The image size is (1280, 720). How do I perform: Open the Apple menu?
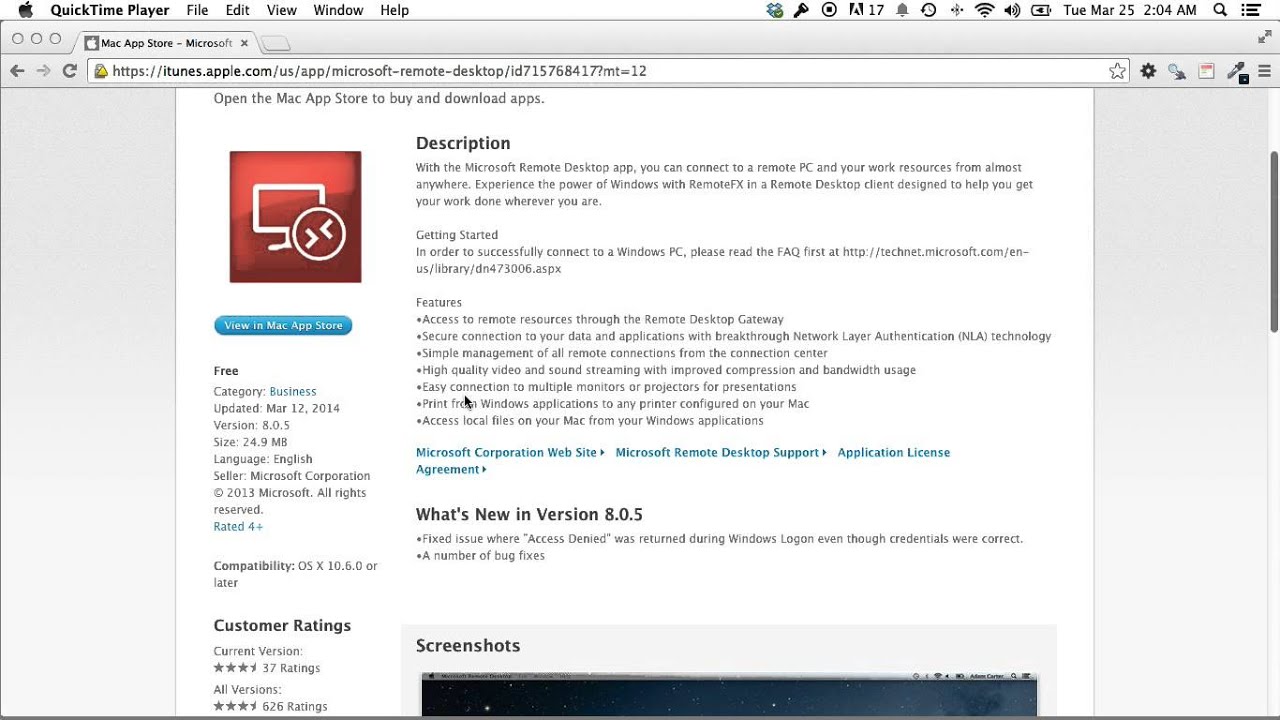click(25, 10)
